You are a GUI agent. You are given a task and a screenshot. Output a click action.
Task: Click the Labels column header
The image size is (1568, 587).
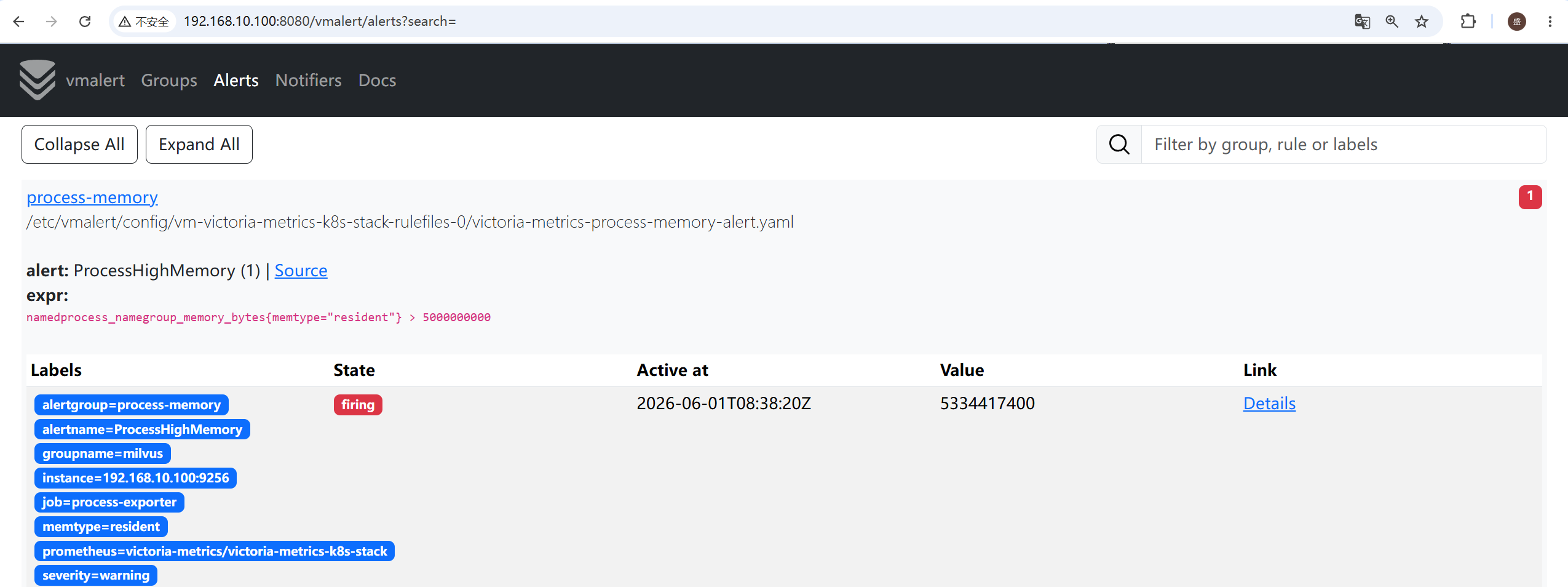click(56, 370)
